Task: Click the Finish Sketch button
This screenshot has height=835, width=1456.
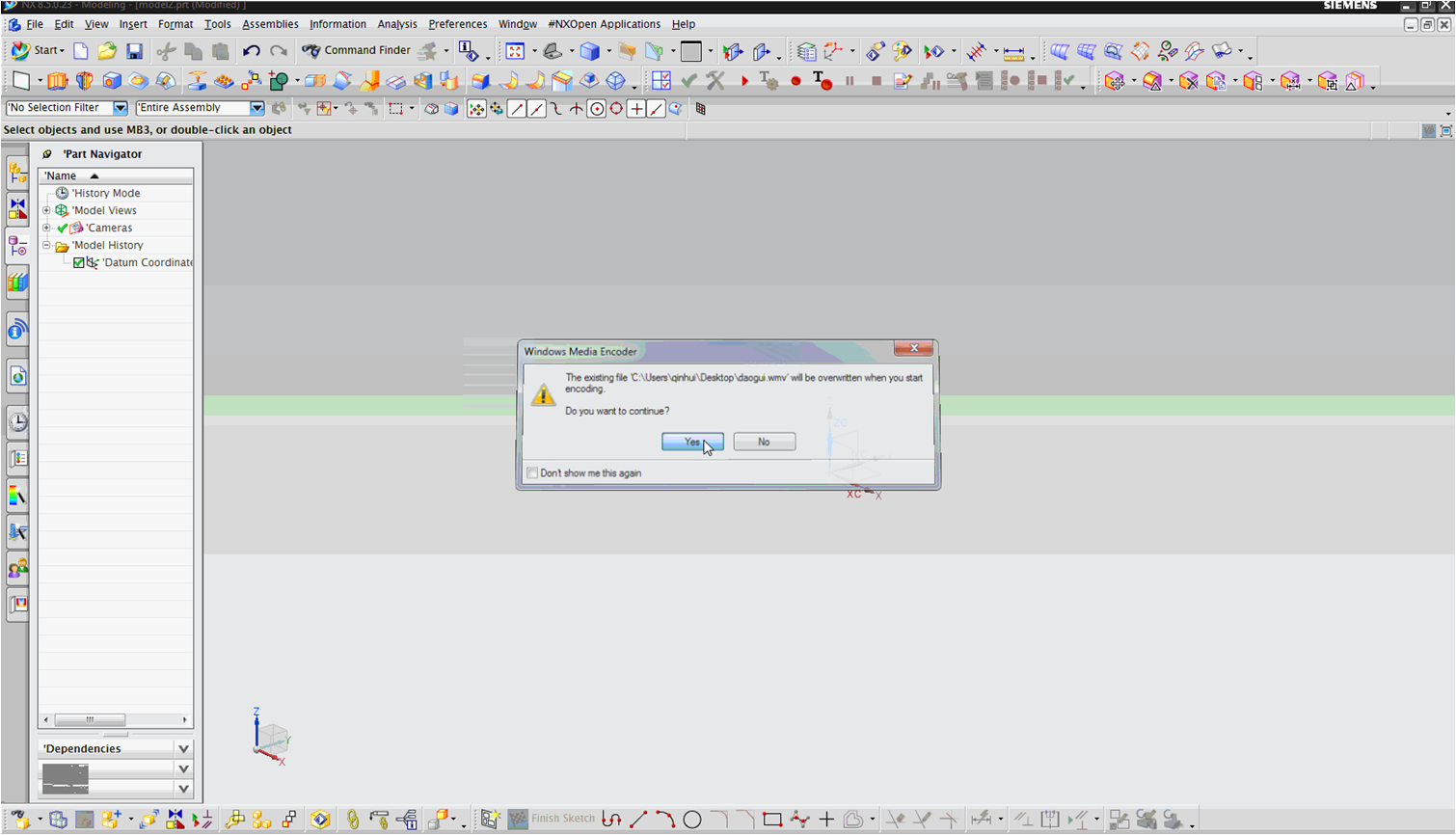Action: [553, 819]
